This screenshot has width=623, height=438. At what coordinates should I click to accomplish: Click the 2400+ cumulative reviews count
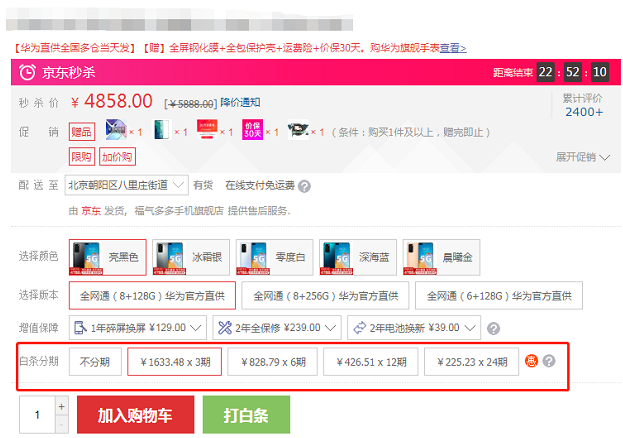(x=584, y=112)
